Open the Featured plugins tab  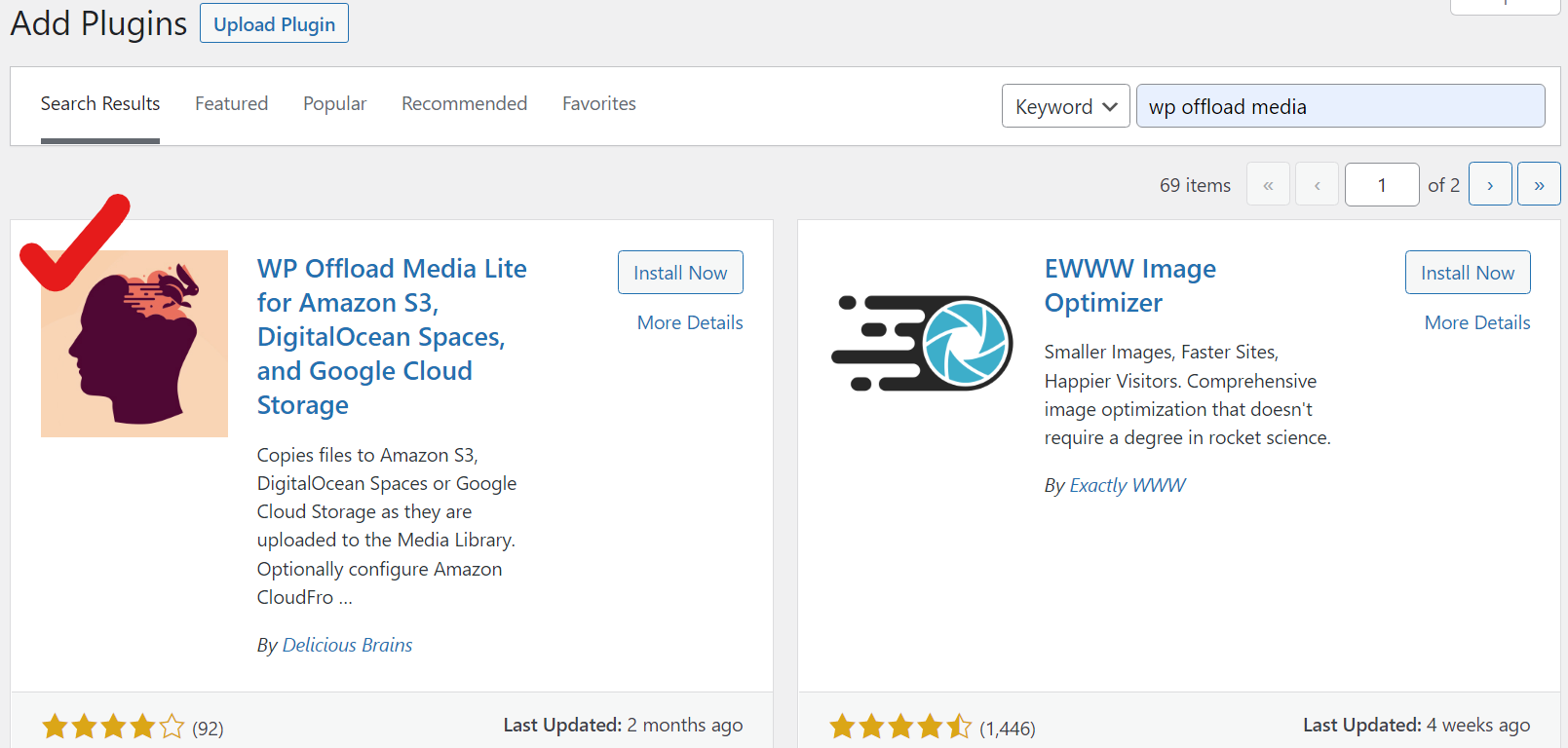pyautogui.click(x=231, y=103)
